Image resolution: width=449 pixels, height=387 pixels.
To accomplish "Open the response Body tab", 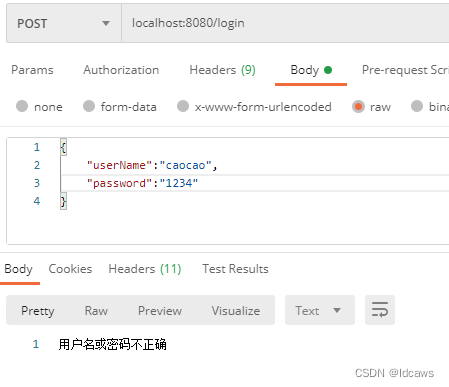I will [19, 269].
